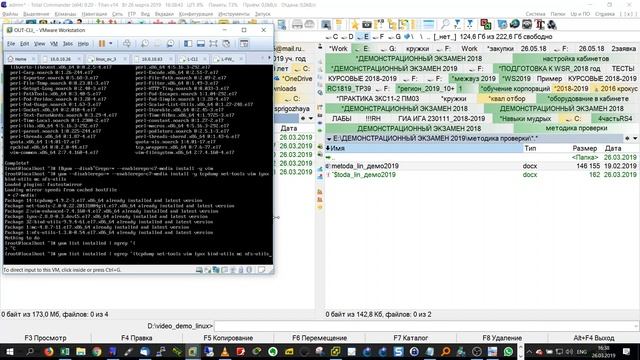Open the методика проверки tab
This screenshot has height=360, width=640.
pyautogui.click(x=576, y=128)
